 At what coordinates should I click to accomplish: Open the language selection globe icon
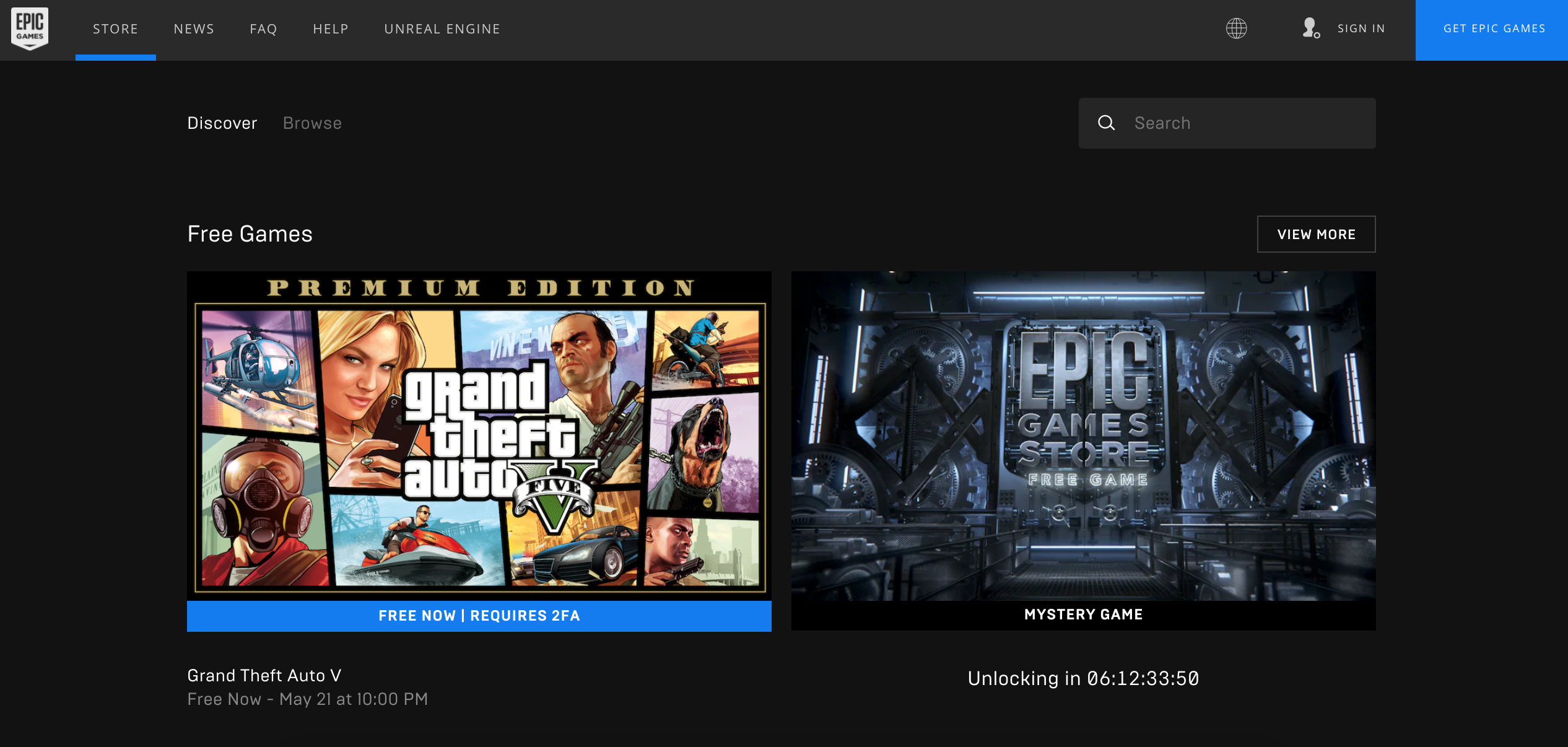click(x=1236, y=28)
